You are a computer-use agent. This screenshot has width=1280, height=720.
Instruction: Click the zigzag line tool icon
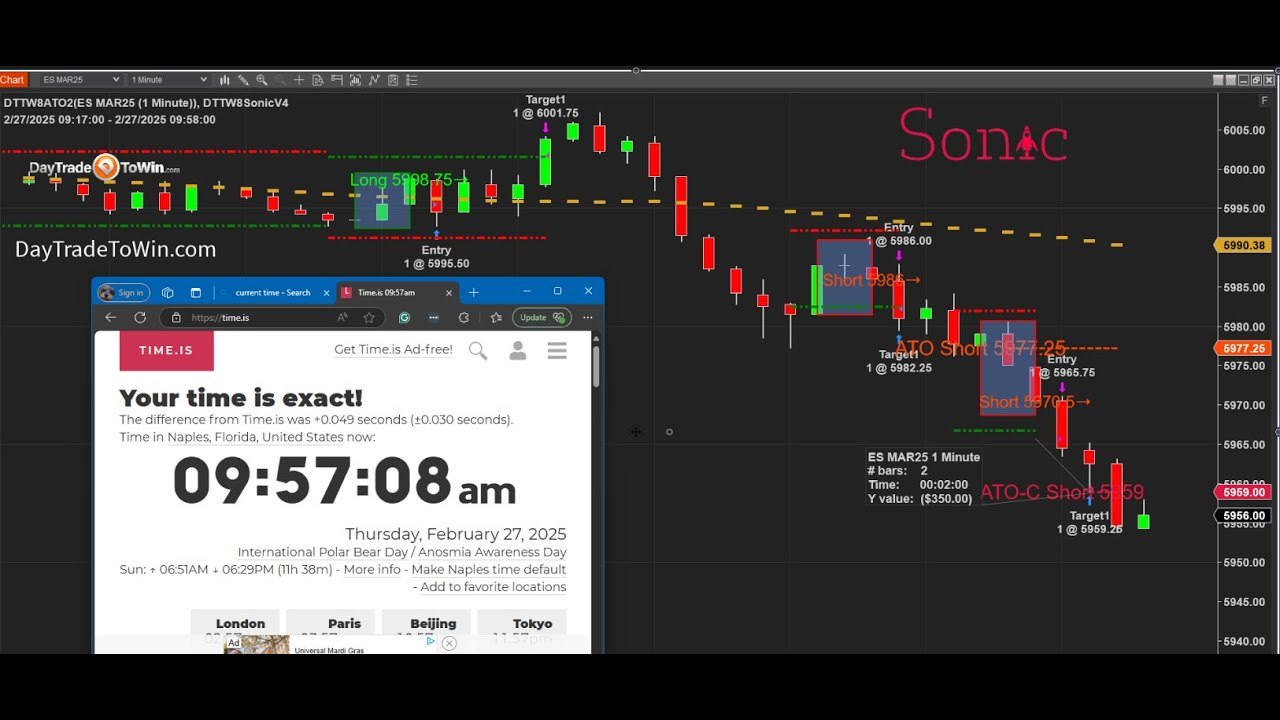tap(372, 79)
